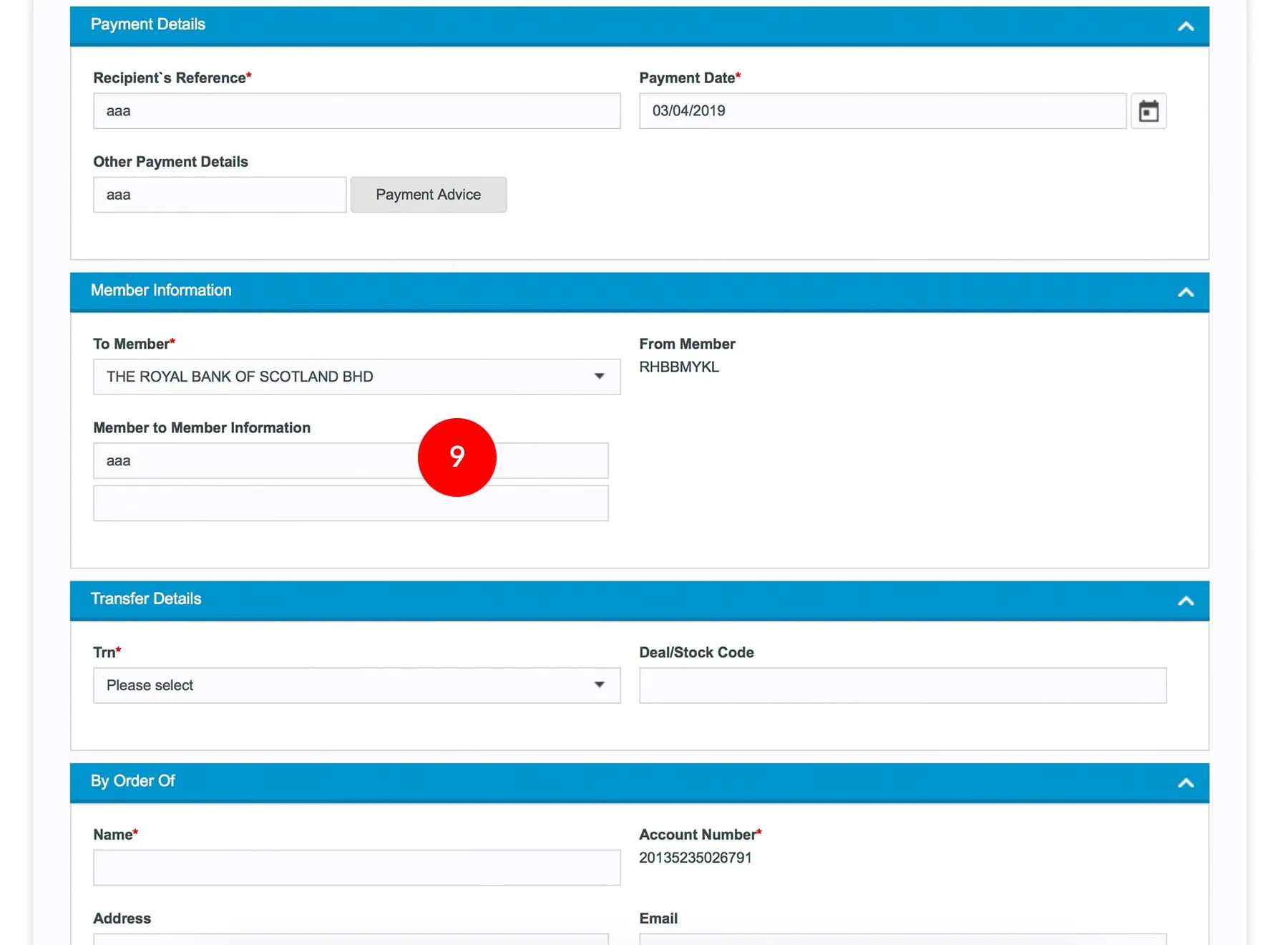Open the To Member dropdown
This screenshot has height=945, width=1288.
(x=356, y=377)
